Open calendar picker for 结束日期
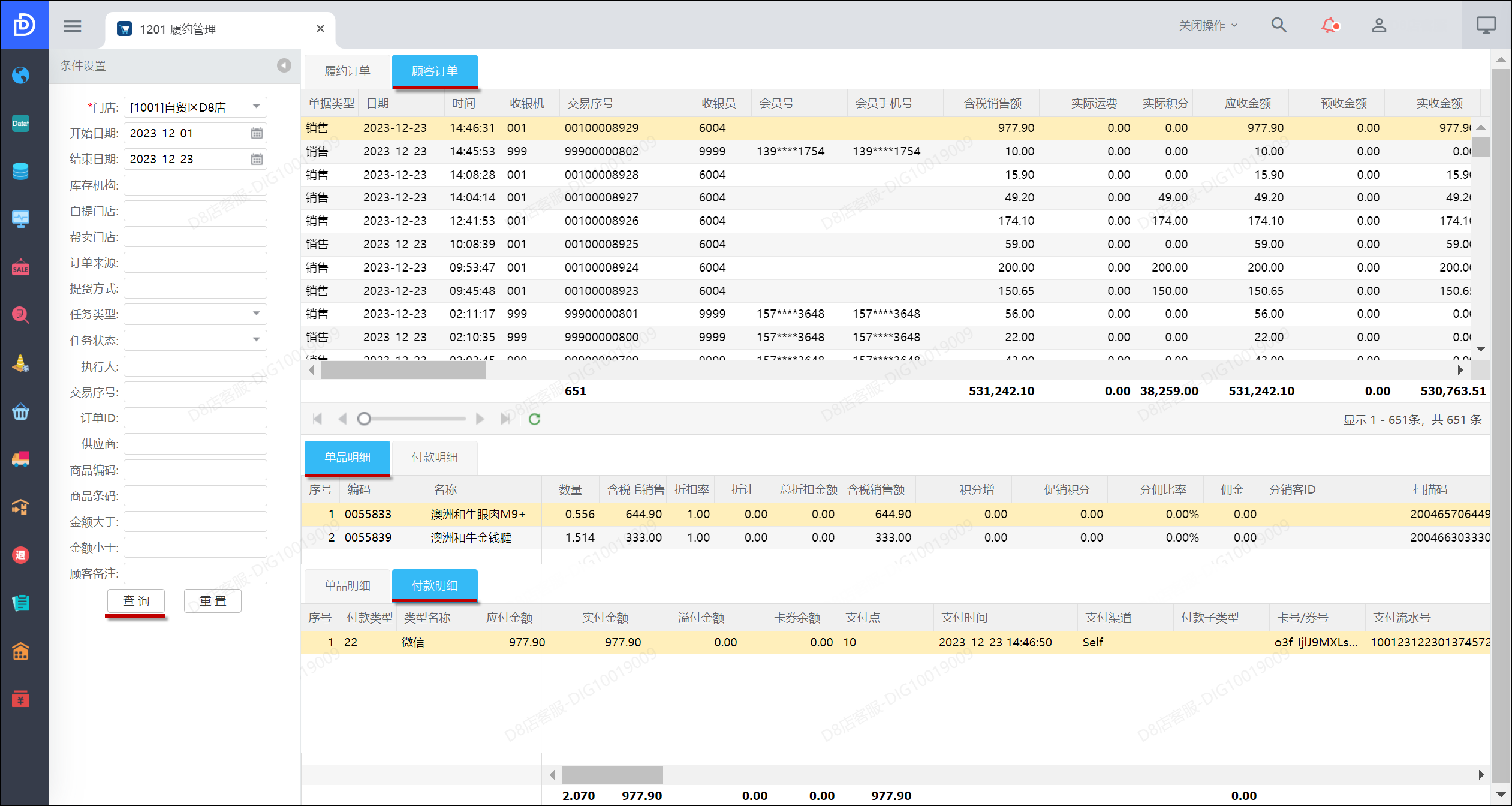This screenshot has height=806, width=1512. 257,159
